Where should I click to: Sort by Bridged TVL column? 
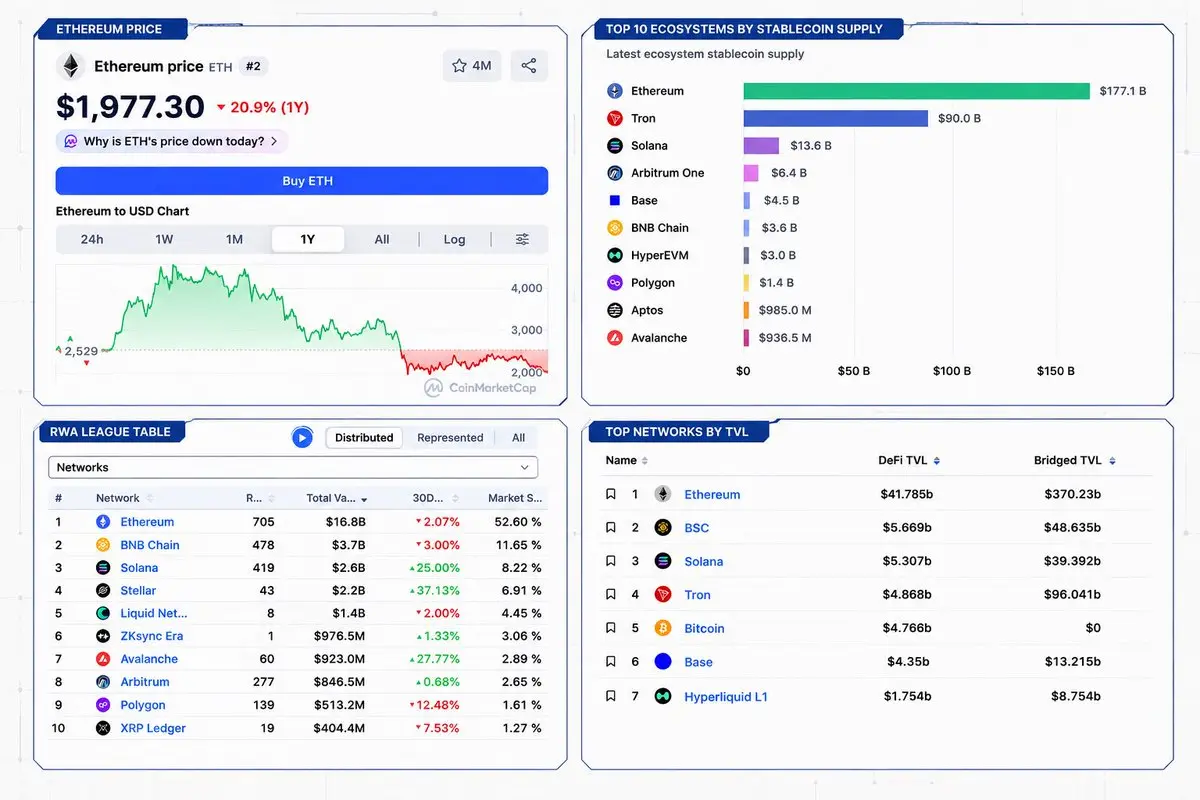point(1074,460)
